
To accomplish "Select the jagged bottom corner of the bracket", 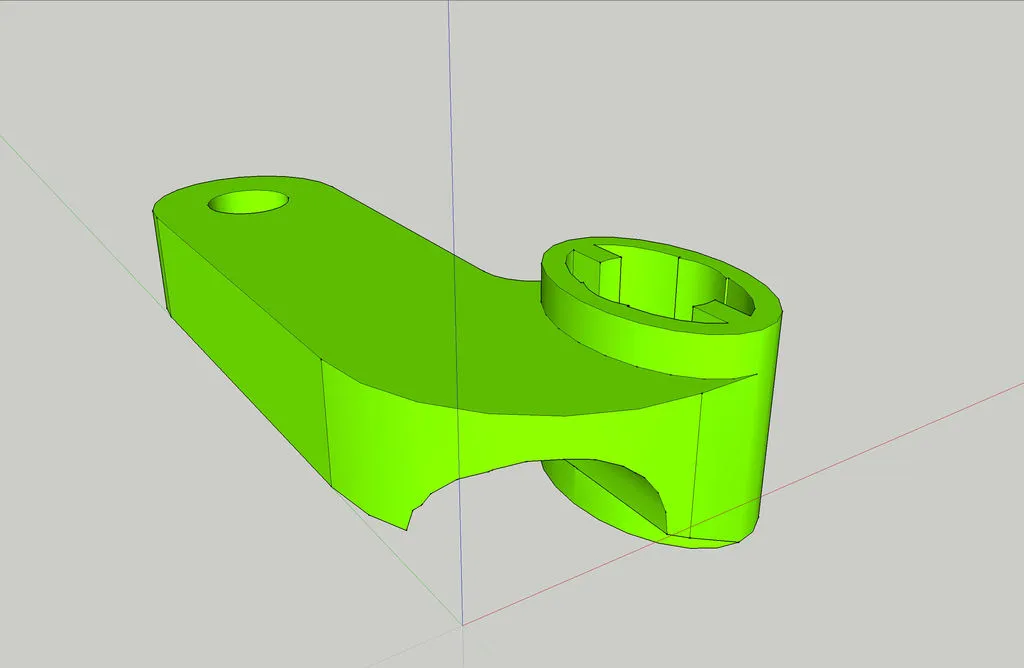I will 408,520.
